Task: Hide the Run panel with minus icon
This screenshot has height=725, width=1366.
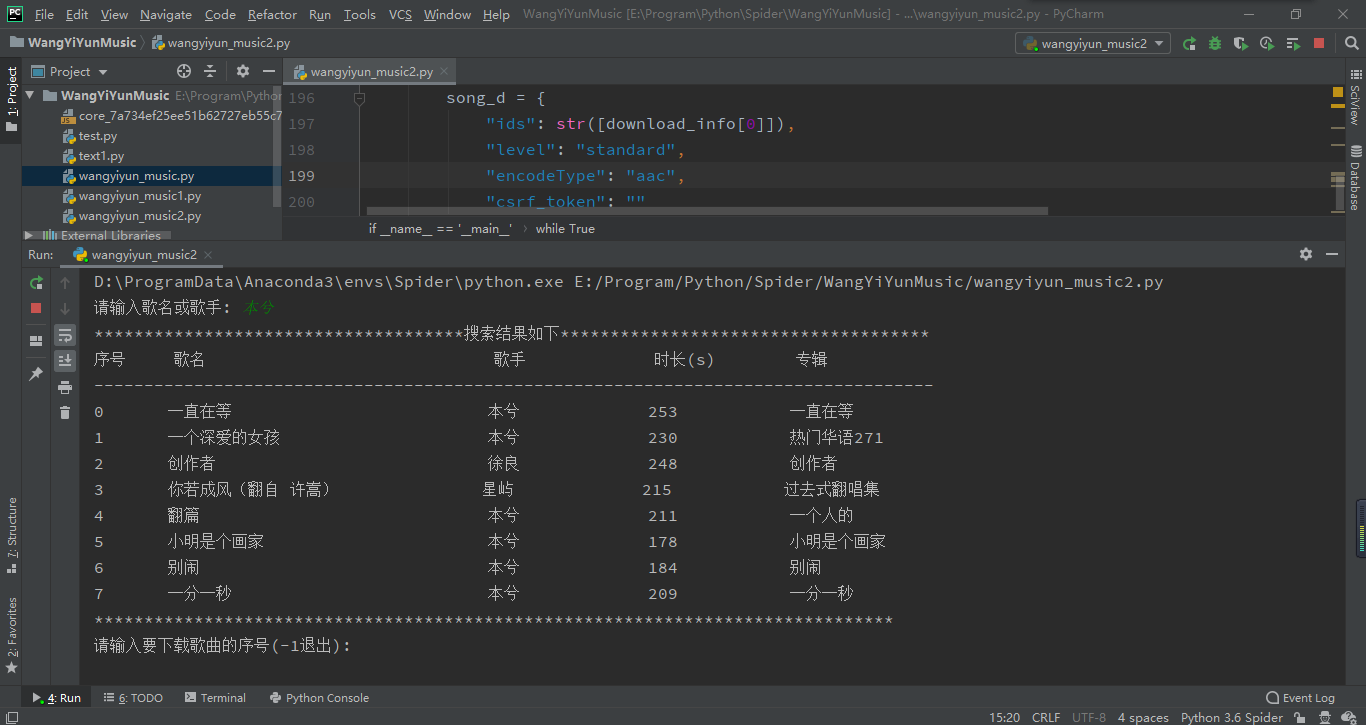Action: pyautogui.click(x=1331, y=254)
